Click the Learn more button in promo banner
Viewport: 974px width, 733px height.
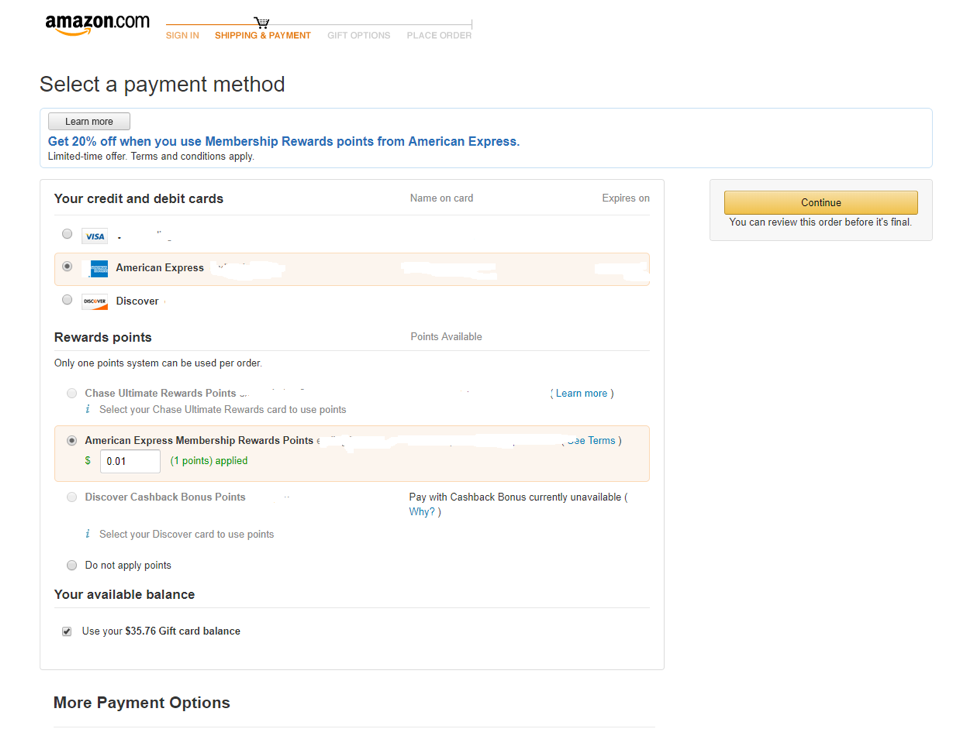click(89, 121)
